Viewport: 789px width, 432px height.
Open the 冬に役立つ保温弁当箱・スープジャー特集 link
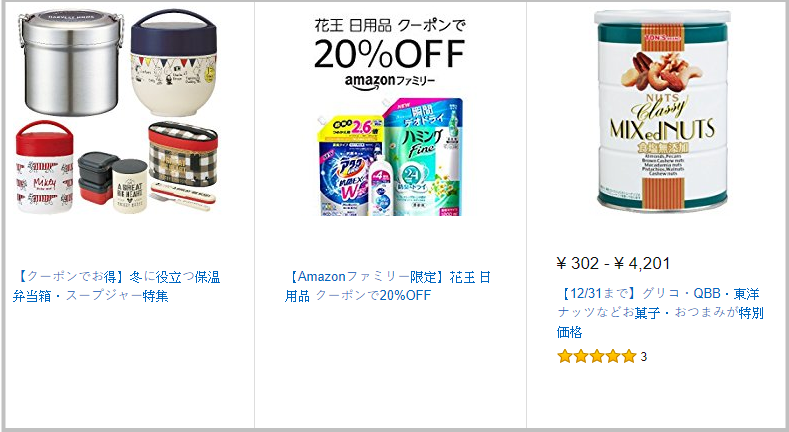tap(116, 286)
